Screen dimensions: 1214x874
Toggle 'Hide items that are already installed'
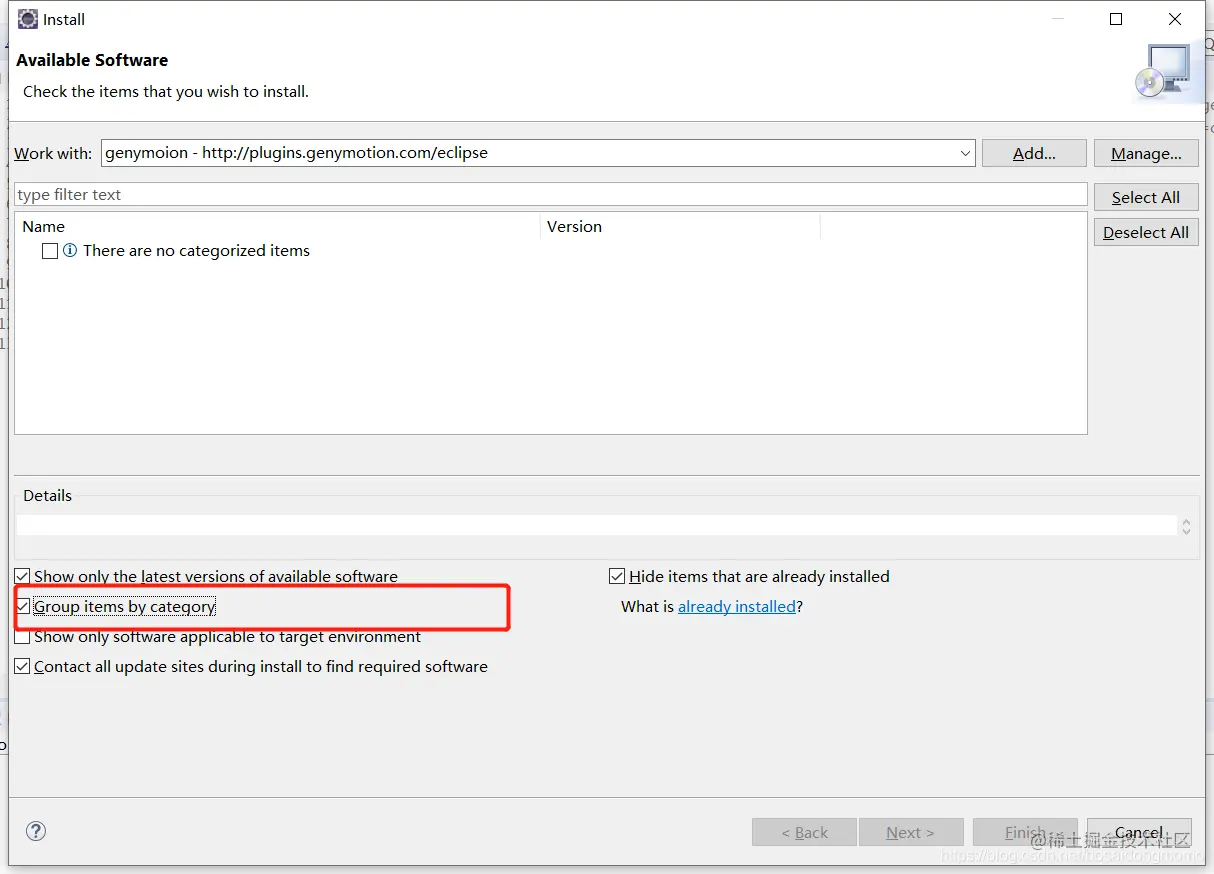click(x=617, y=576)
